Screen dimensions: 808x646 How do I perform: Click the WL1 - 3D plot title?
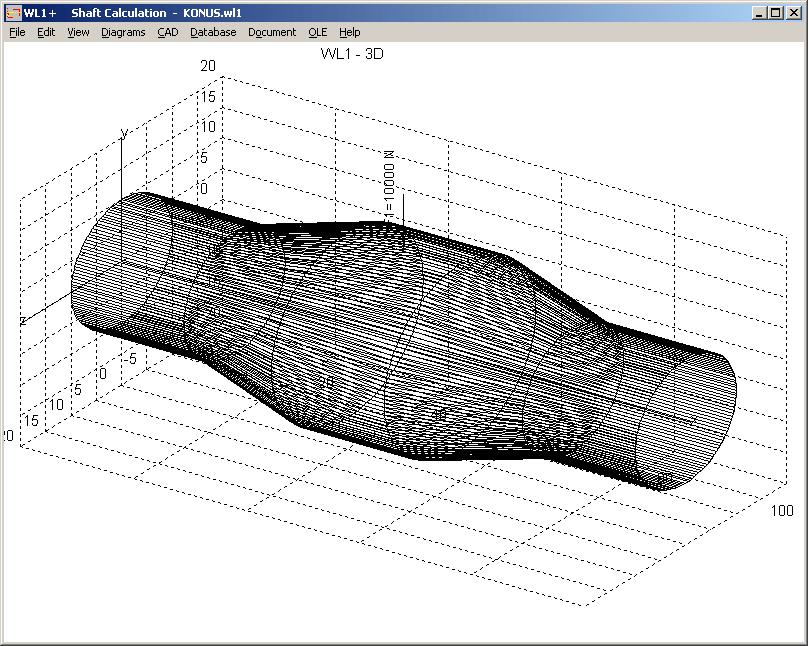[352, 54]
